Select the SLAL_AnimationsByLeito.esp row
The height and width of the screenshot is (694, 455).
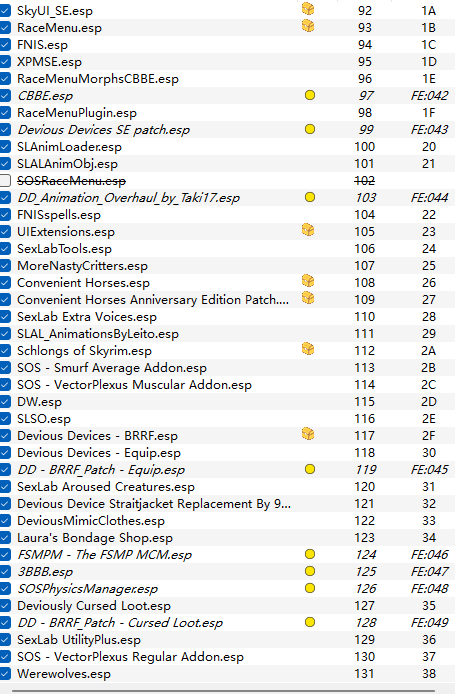tap(228, 334)
